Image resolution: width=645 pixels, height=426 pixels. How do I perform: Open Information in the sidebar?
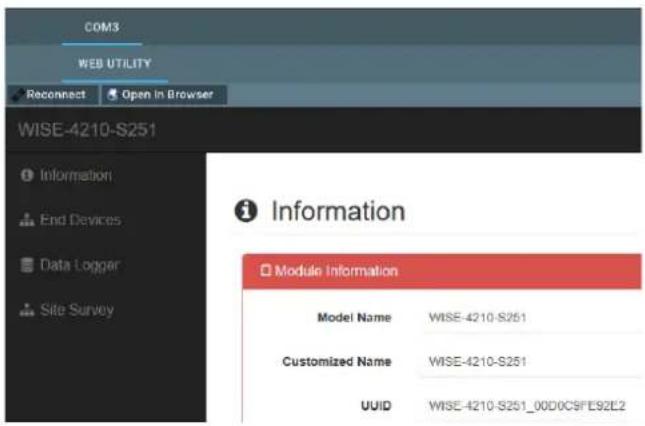click(x=66, y=176)
